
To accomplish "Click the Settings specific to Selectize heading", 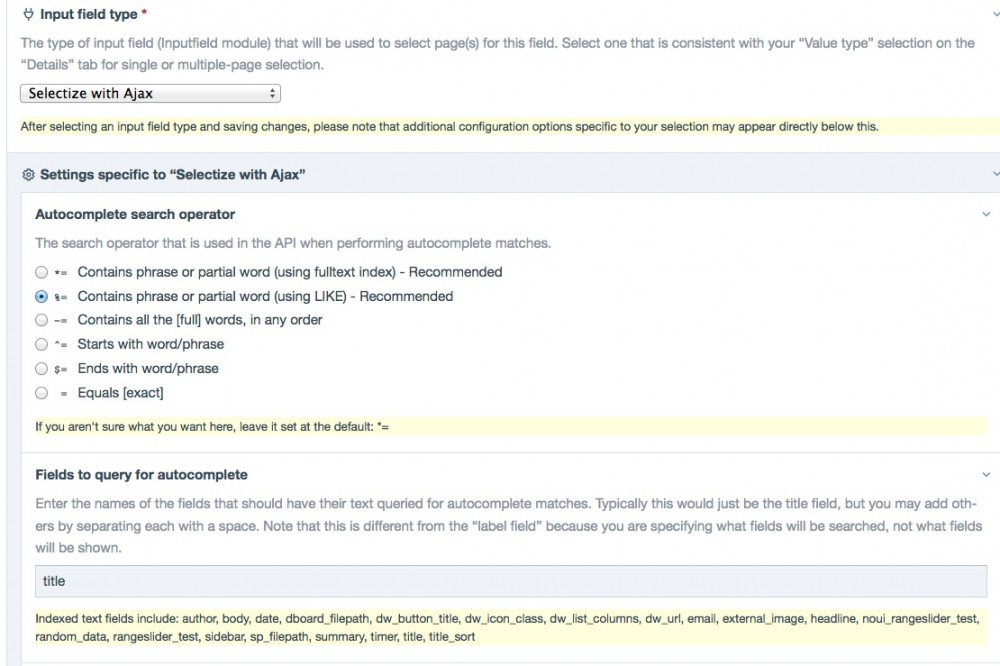I will click(x=172, y=175).
